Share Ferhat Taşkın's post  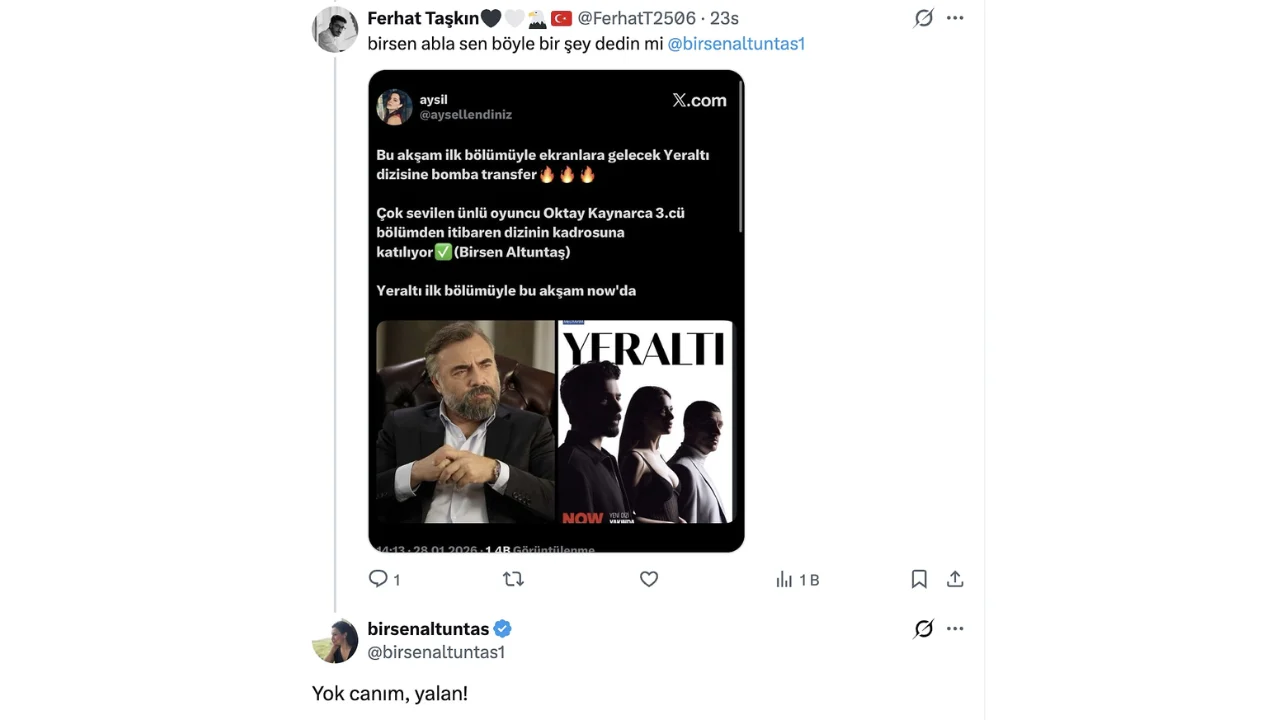(955, 579)
